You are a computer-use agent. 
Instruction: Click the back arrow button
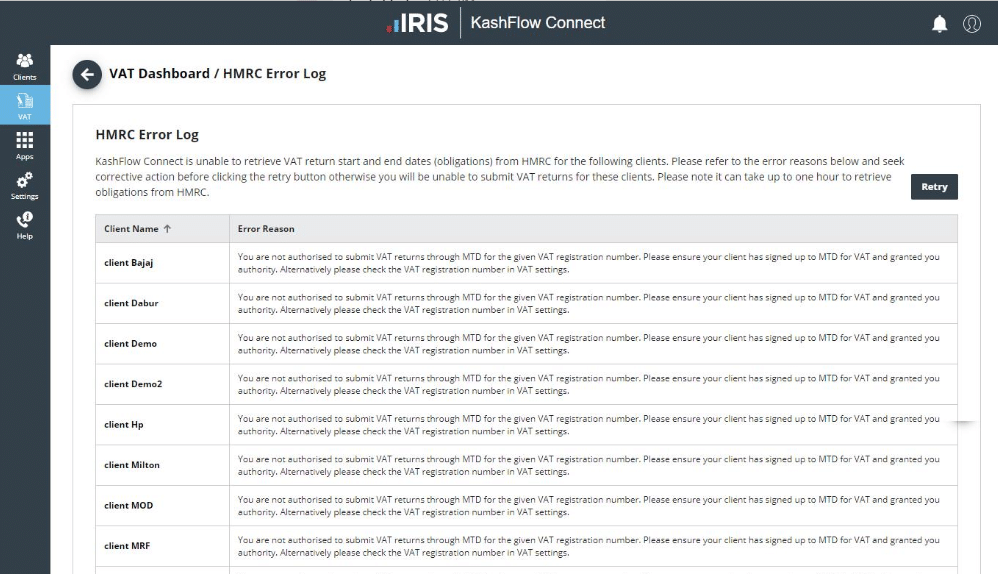87,74
